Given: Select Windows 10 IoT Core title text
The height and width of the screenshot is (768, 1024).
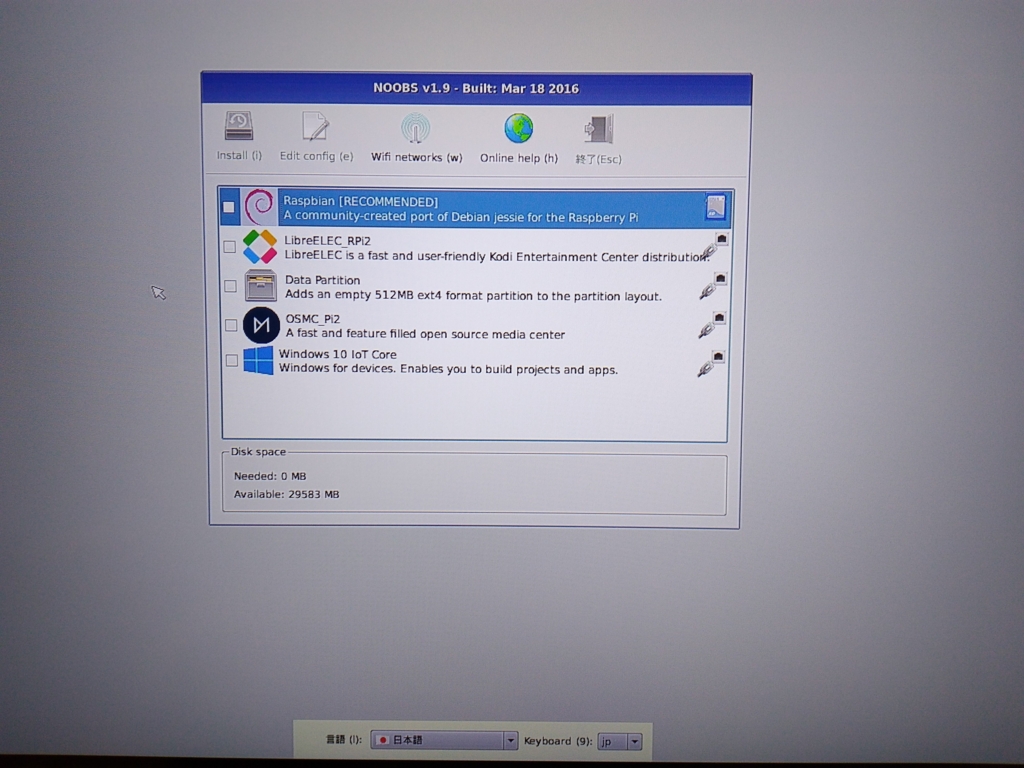Looking at the screenshot, I should point(338,354).
